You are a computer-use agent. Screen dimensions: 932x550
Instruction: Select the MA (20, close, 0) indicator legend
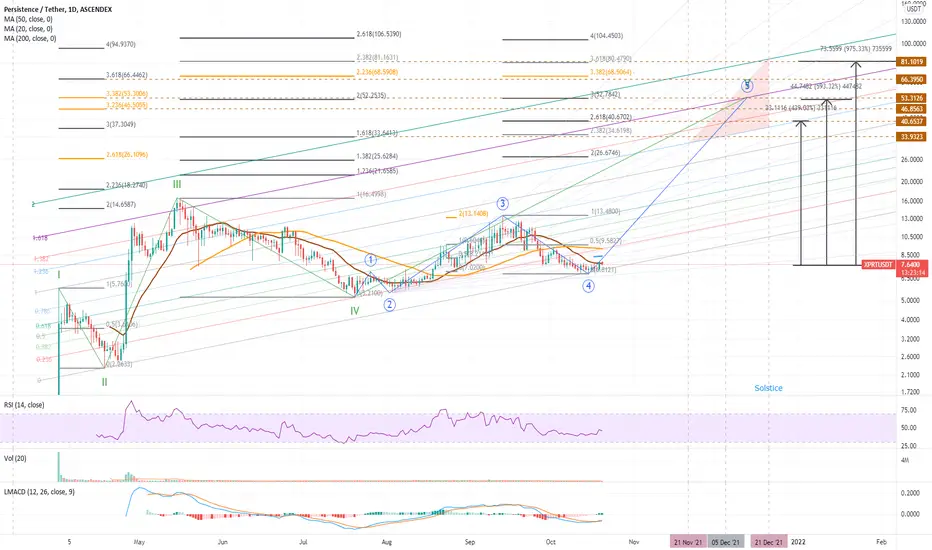coord(28,29)
